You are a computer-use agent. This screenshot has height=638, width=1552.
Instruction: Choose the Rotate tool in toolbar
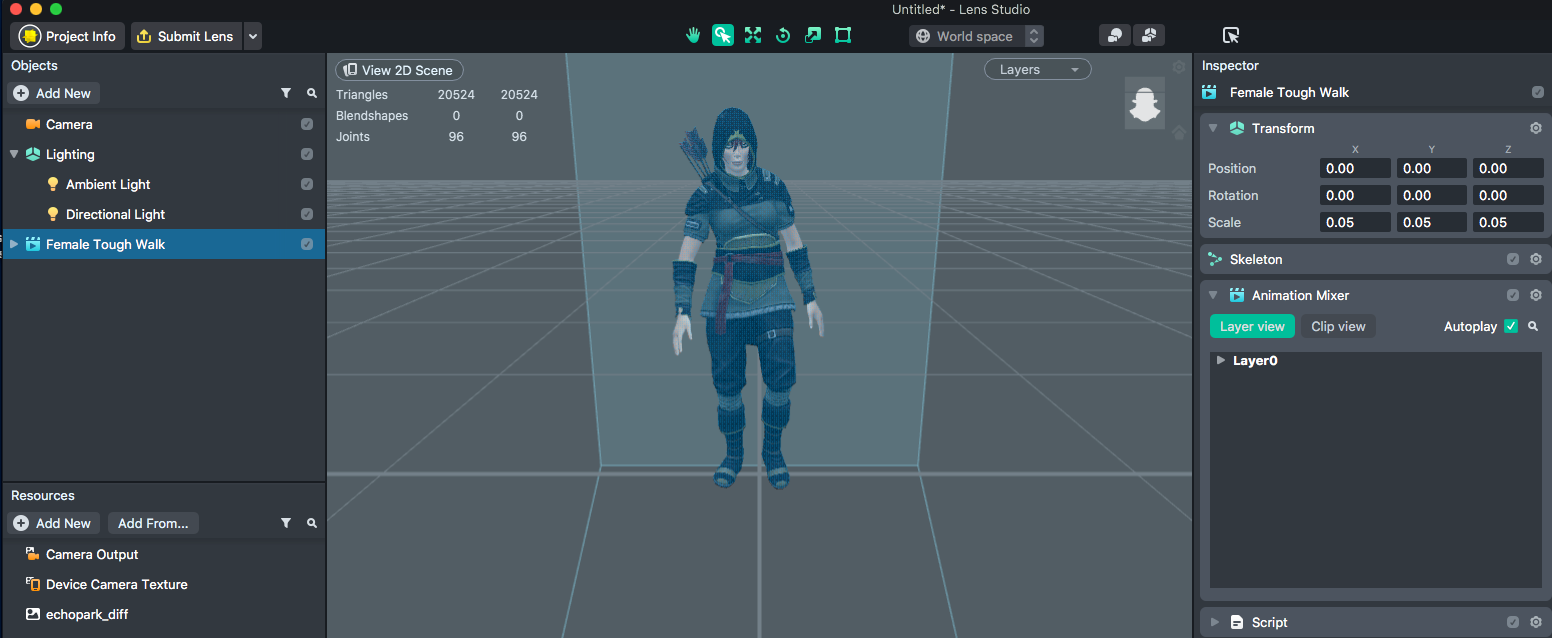pyautogui.click(x=783, y=36)
